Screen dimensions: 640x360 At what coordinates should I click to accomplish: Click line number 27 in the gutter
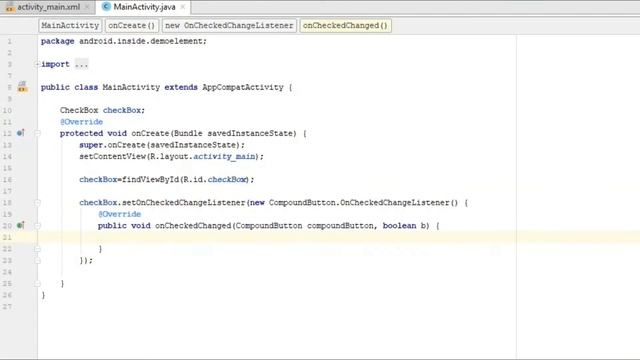7,307
